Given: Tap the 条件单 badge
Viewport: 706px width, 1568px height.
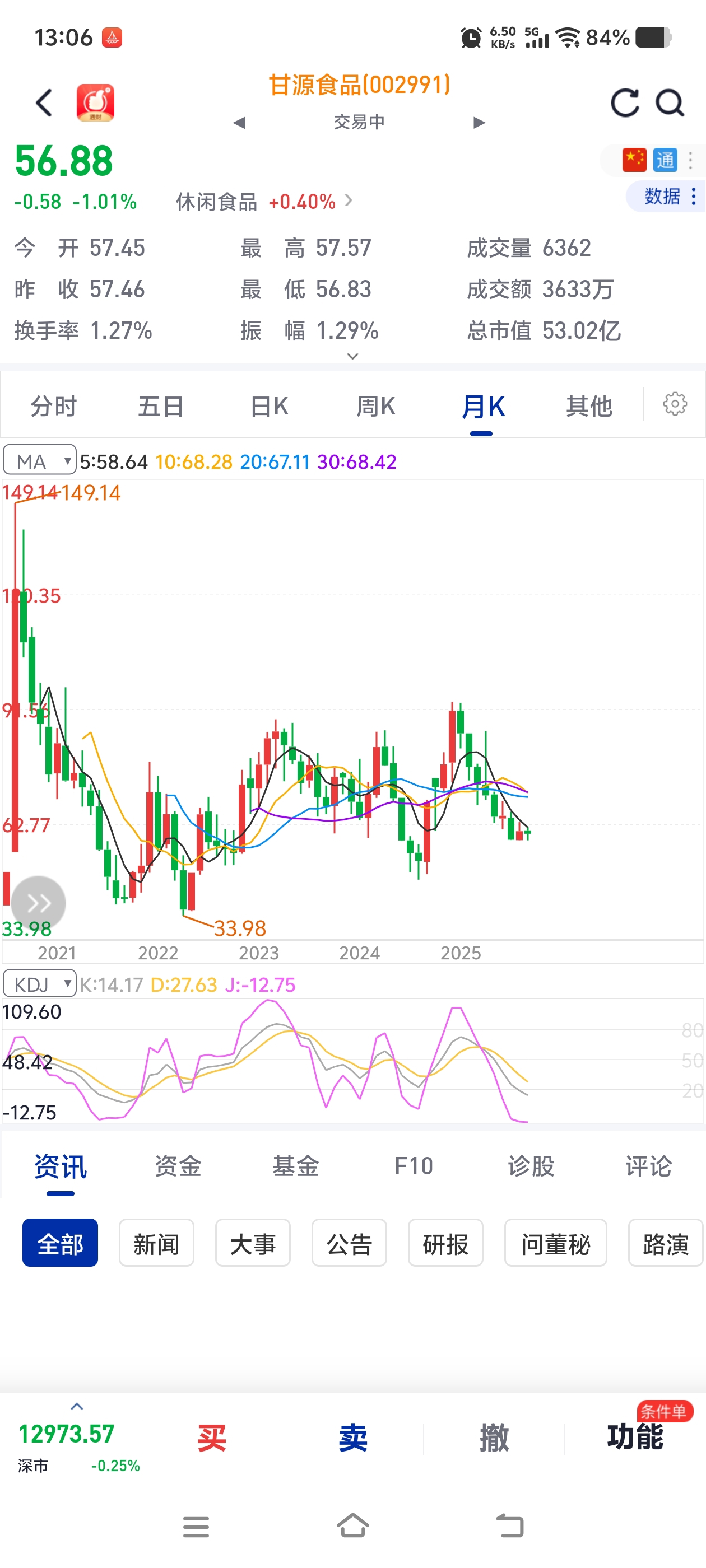Looking at the screenshot, I should click(x=665, y=1411).
